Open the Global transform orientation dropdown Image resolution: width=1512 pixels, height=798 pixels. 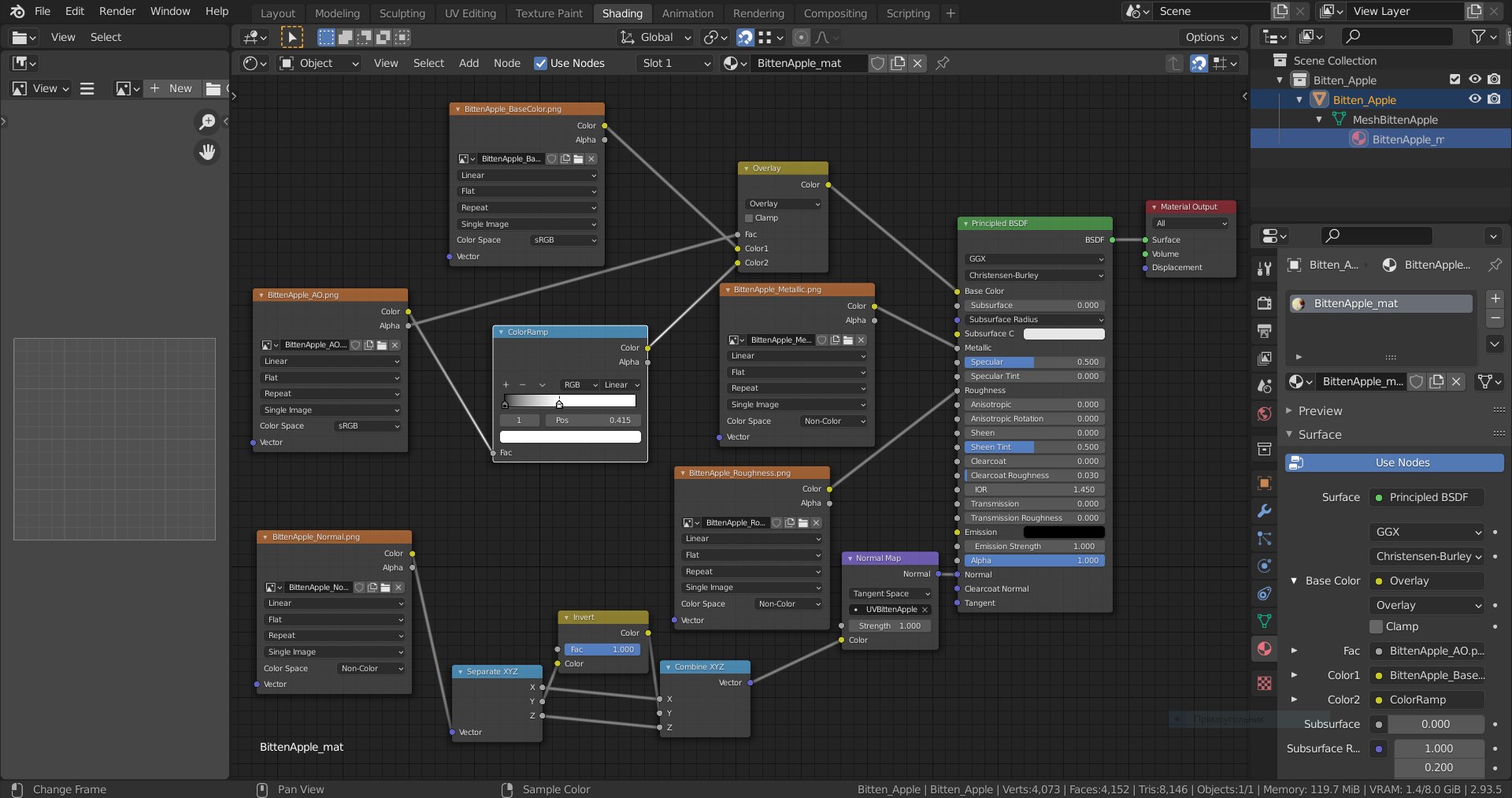click(x=655, y=37)
